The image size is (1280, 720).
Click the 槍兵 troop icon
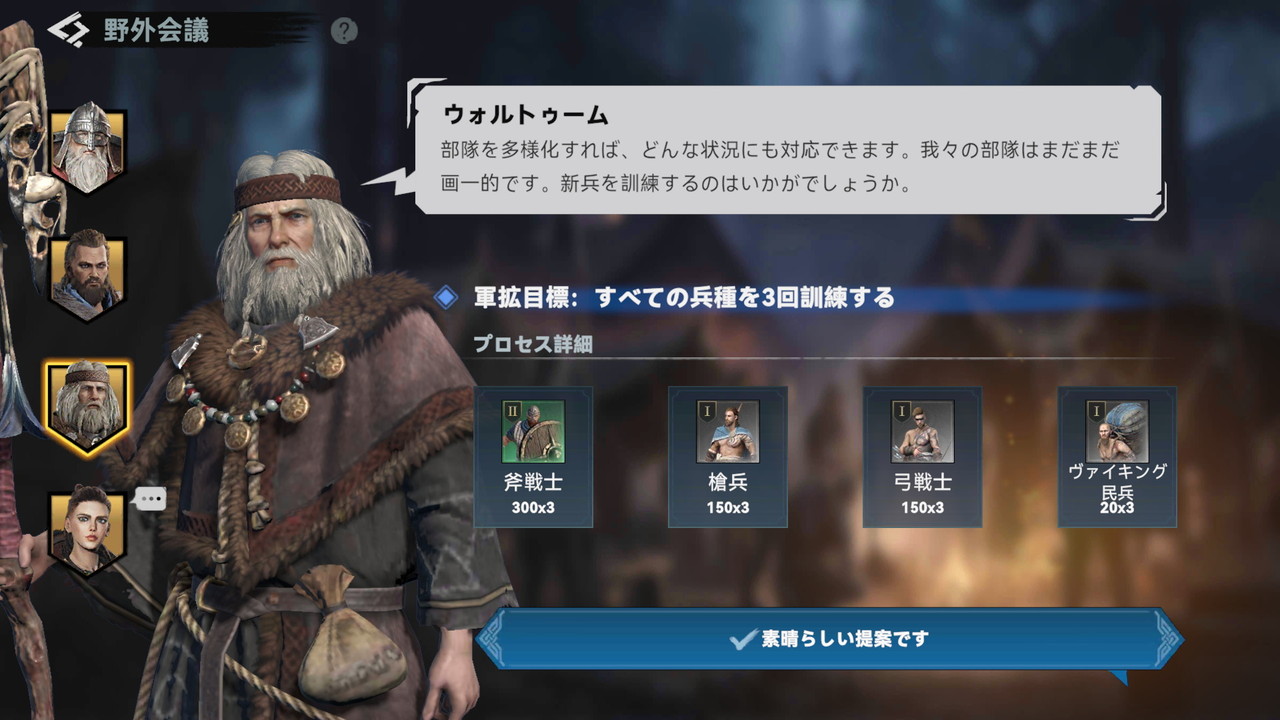(x=727, y=431)
